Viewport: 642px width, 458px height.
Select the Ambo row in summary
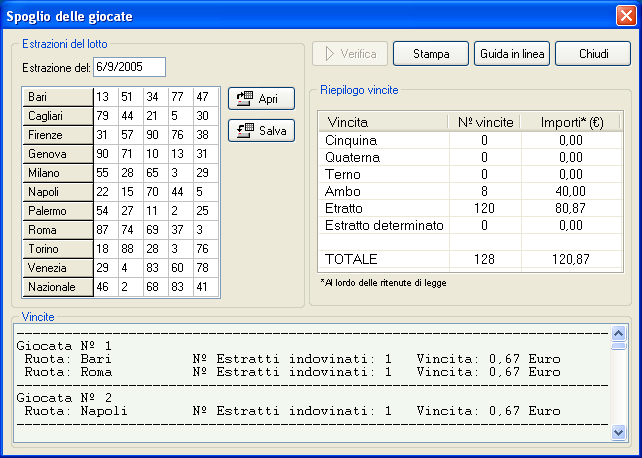470,191
